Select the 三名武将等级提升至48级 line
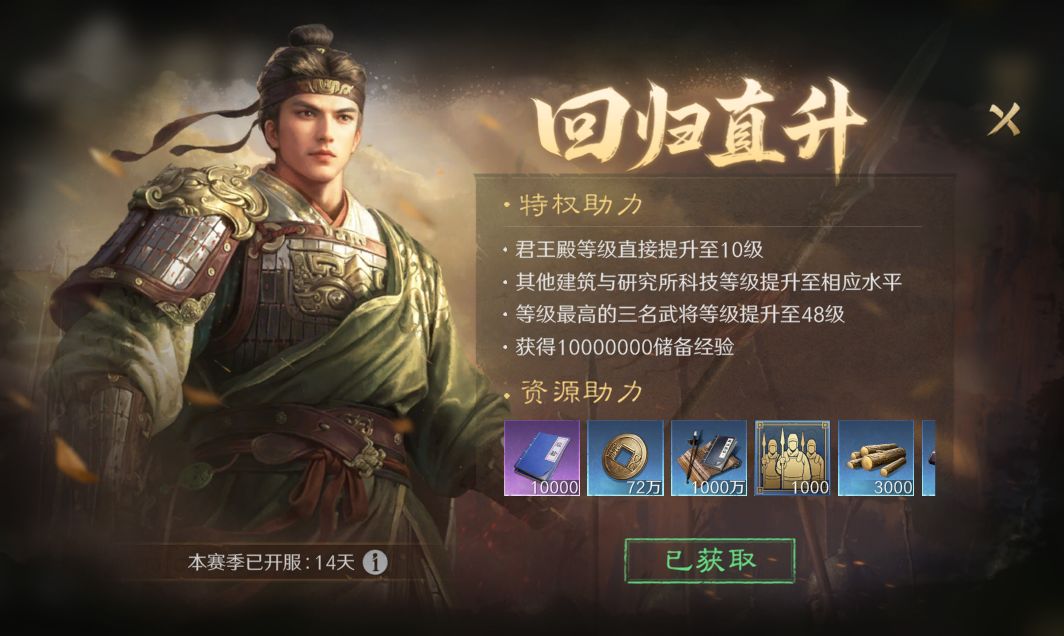The width and height of the screenshot is (1064, 636). (x=679, y=314)
